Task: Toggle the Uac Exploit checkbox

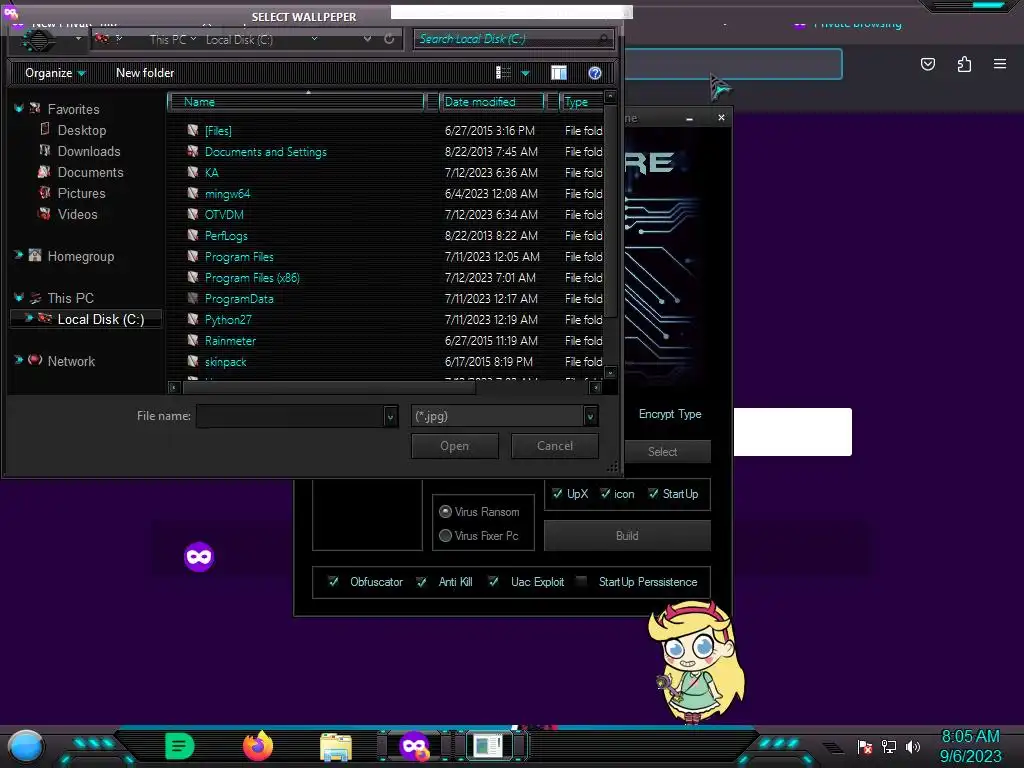Action: [494, 581]
